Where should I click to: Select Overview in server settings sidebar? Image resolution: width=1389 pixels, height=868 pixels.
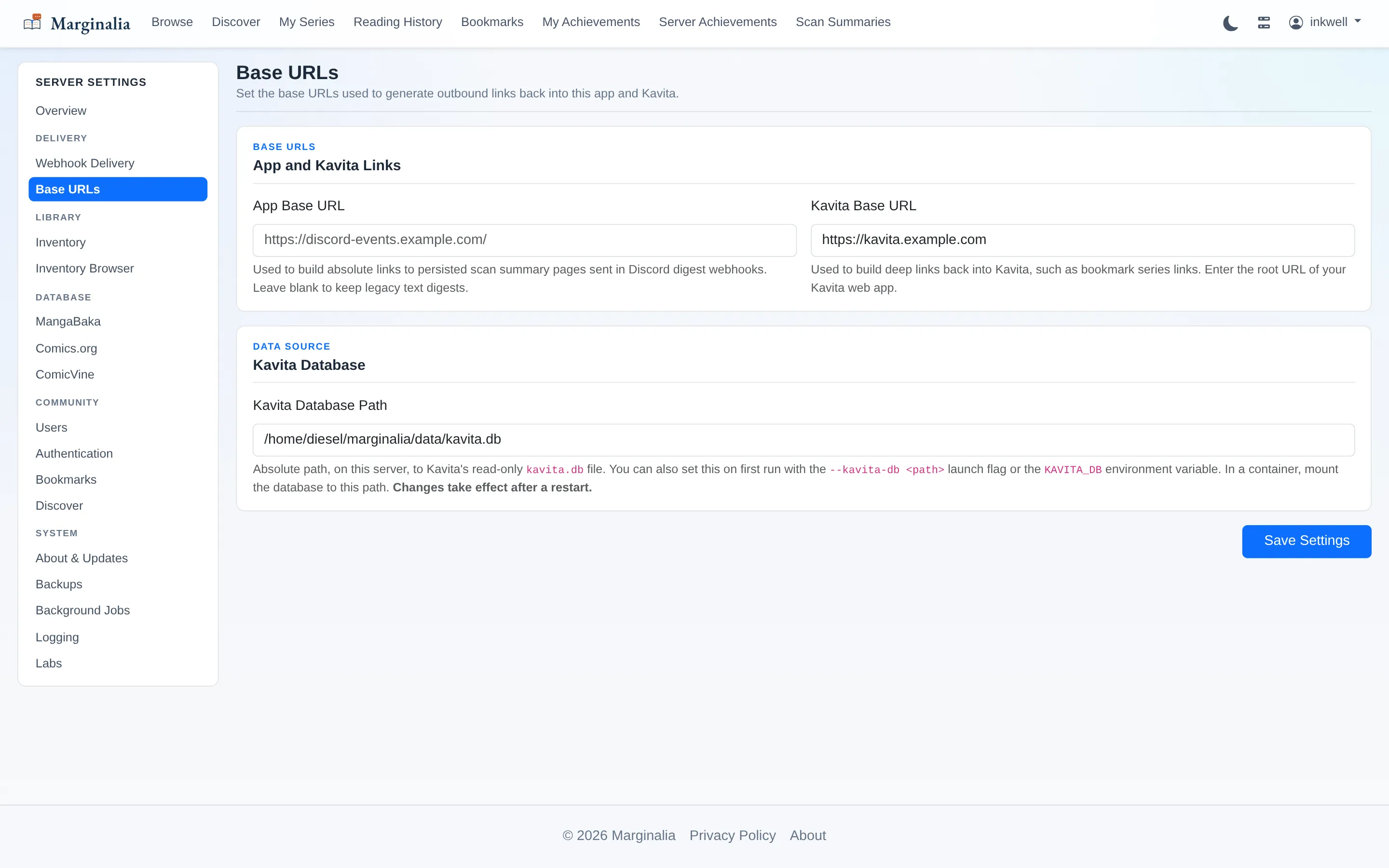pyautogui.click(x=118, y=111)
